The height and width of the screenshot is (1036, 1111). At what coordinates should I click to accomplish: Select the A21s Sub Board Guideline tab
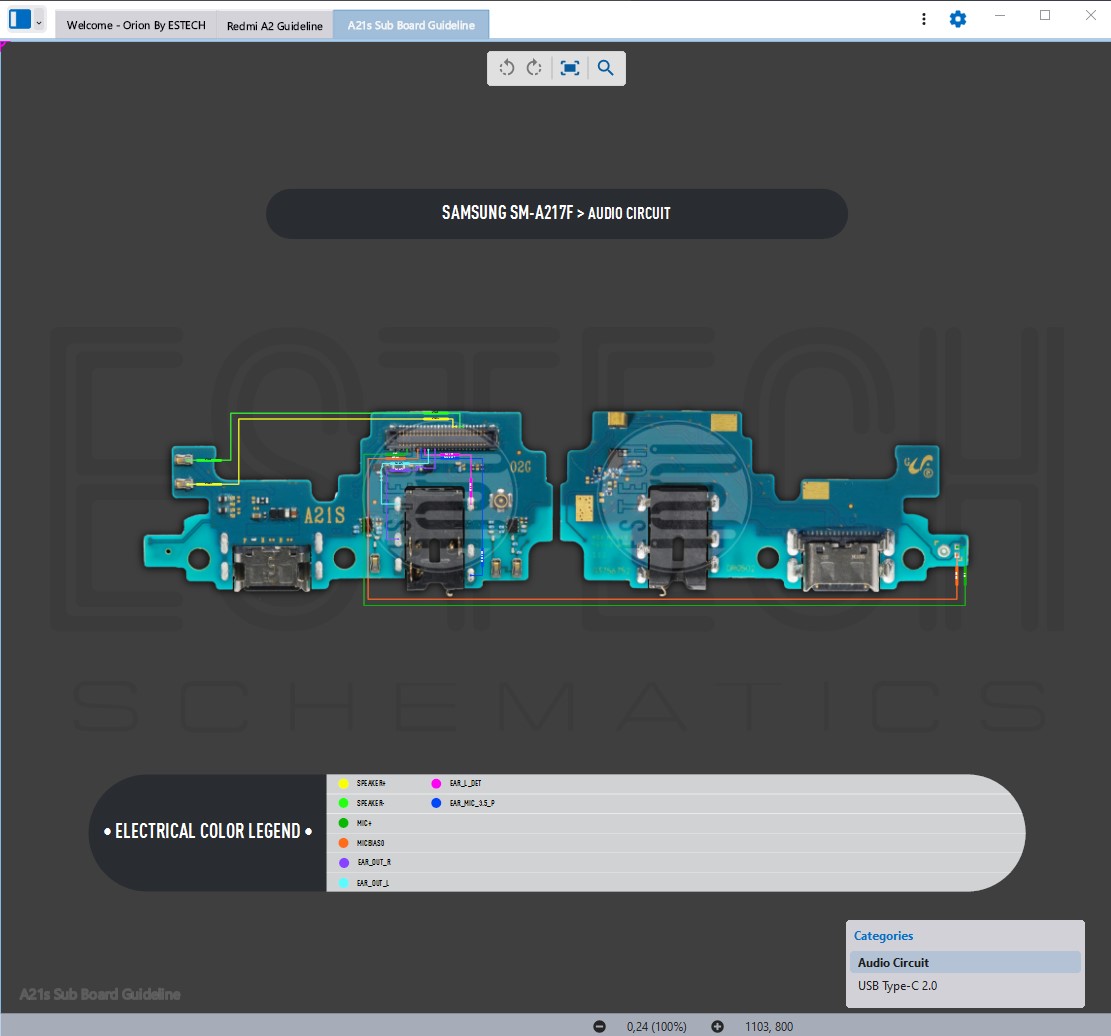pyautogui.click(x=411, y=25)
